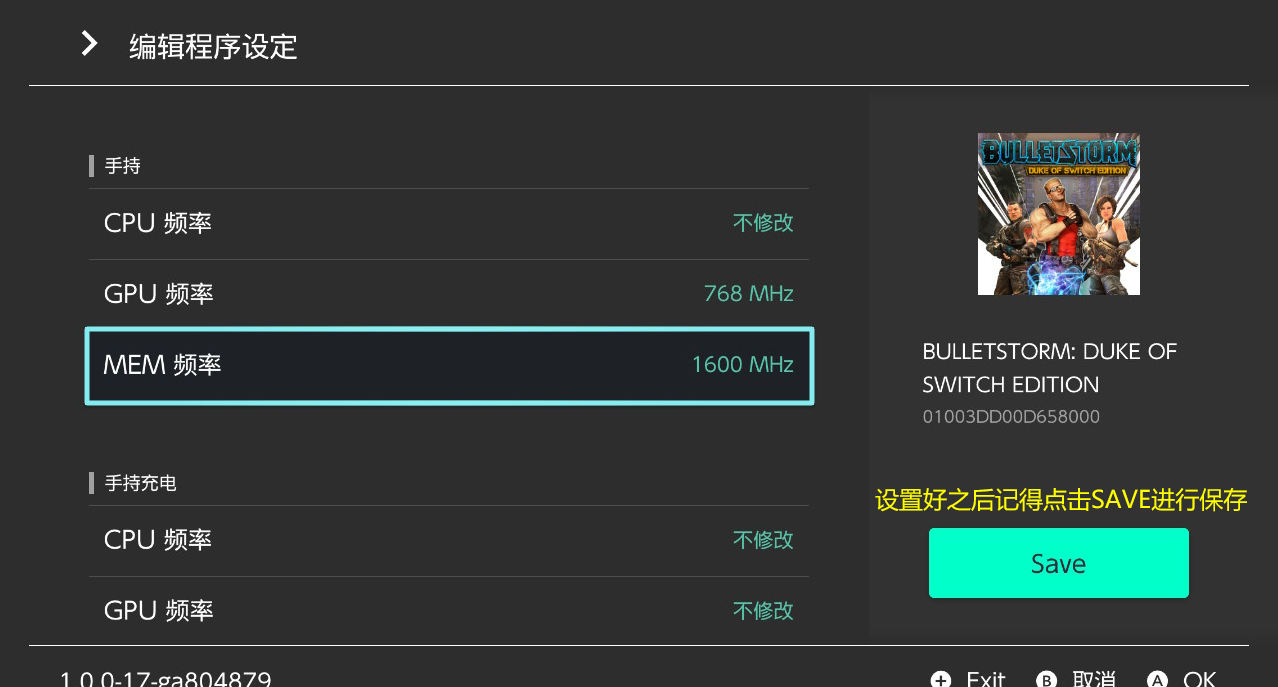Click the 手持充电 section header
Viewport: 1278px width, 687px height.
pyautogui.click(x=140, y=483)
